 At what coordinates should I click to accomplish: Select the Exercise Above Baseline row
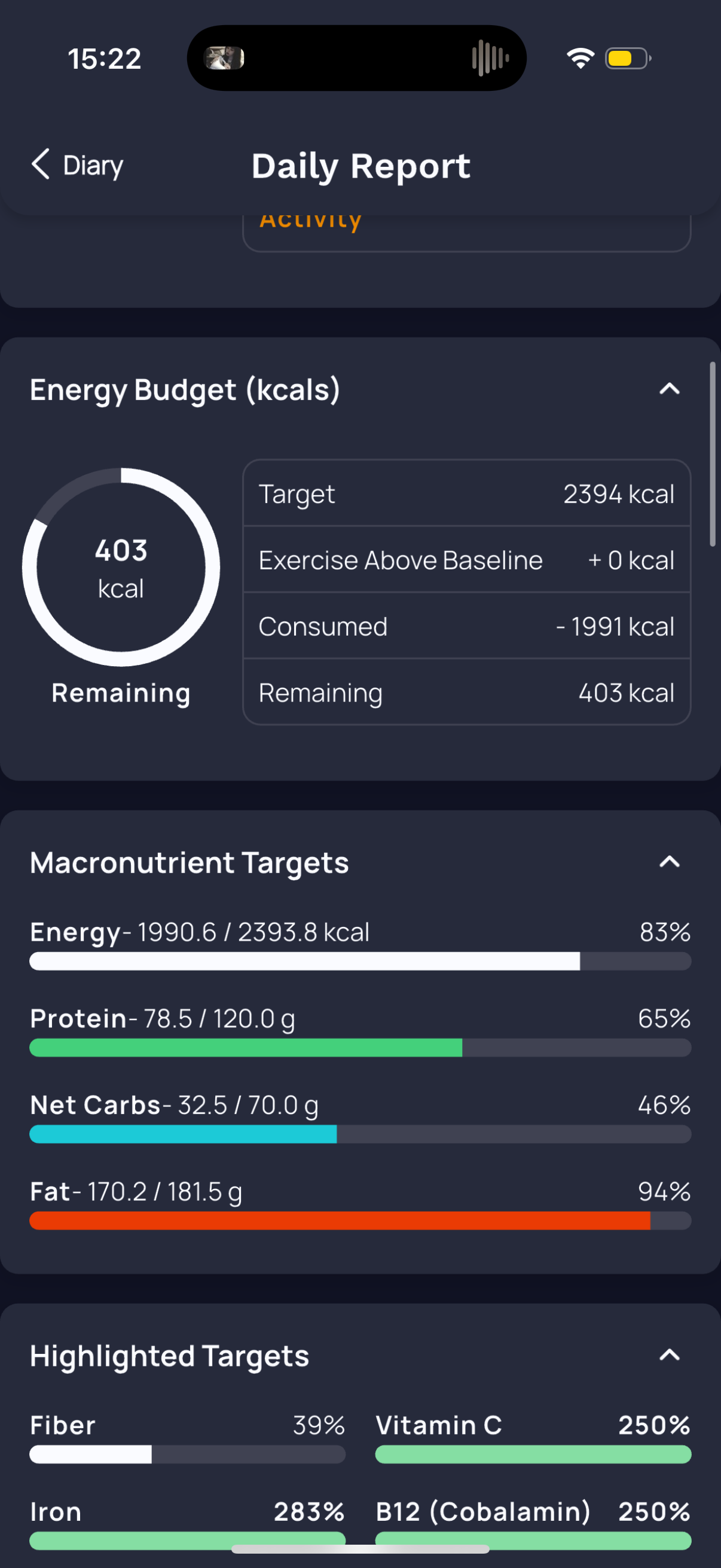[467, 560]
